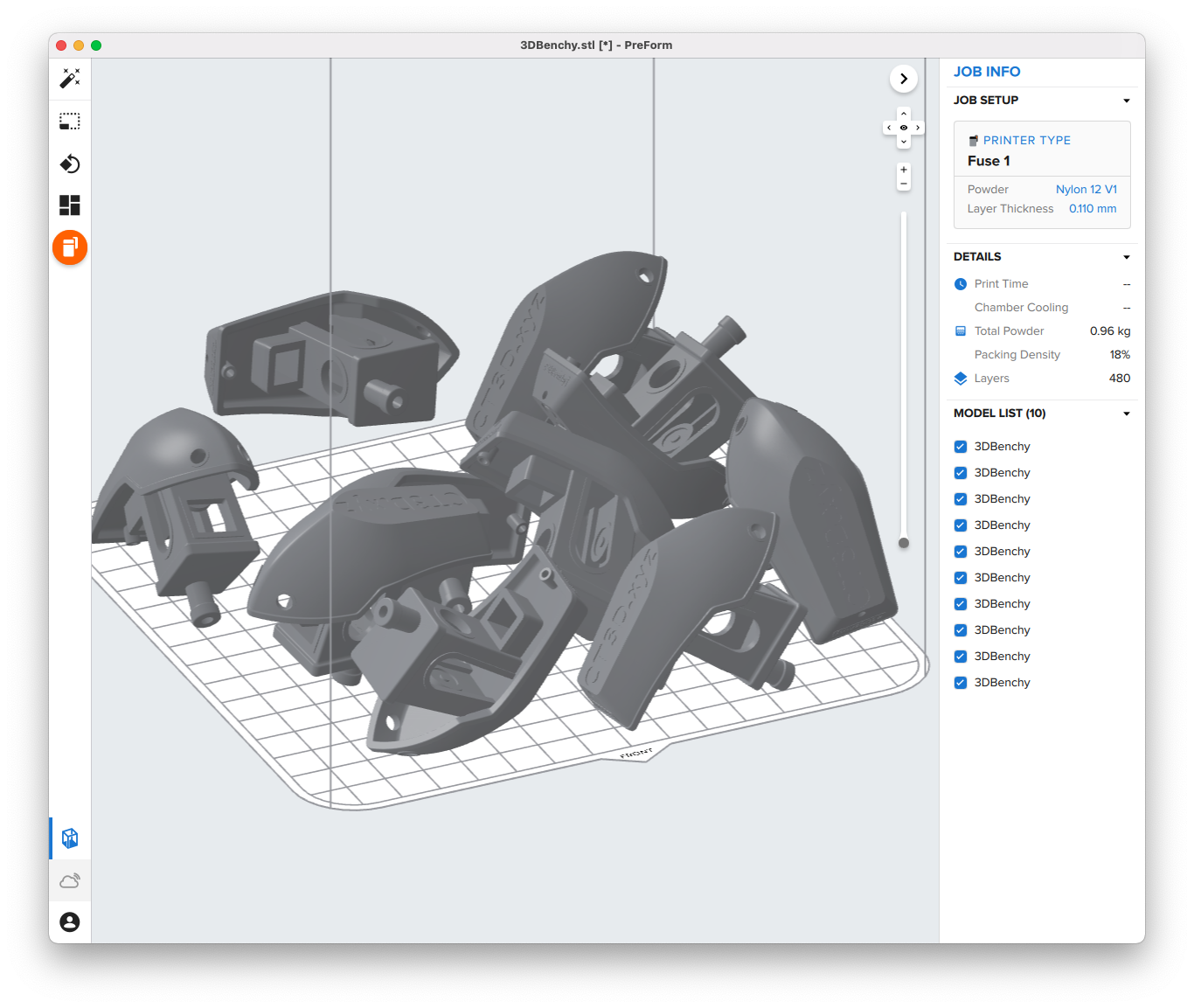Rotate view down with the down arrow
This screenshot has width=1194, height=1008.
pos(904,142)
